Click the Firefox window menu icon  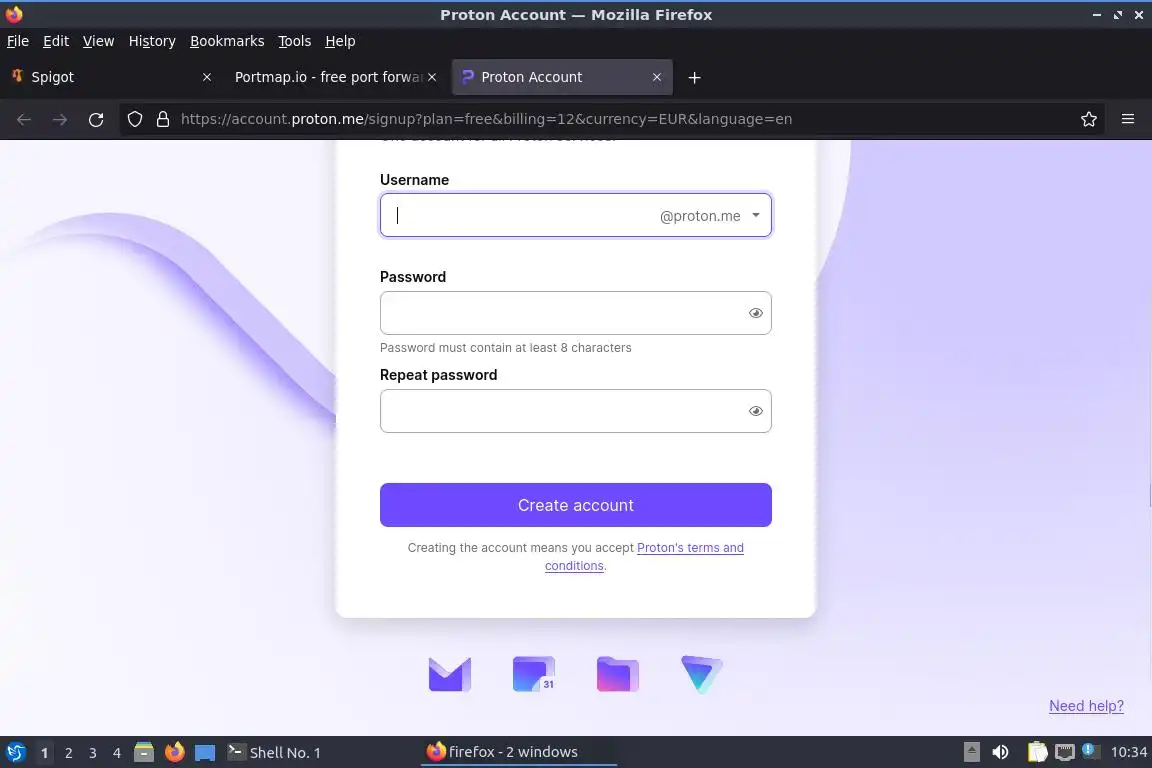(14, 14)
